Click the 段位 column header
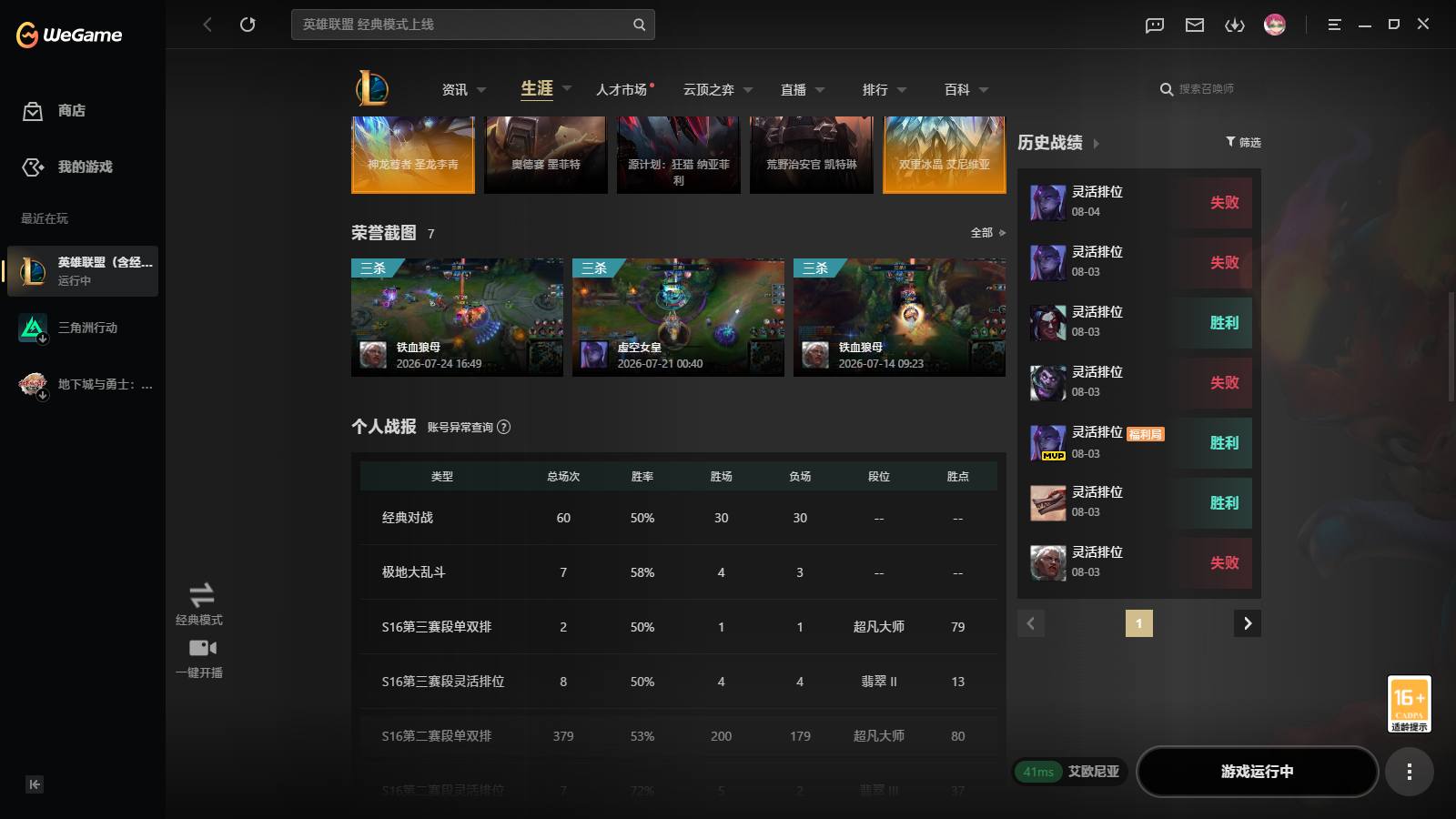This screenshot has height=819, width=1456. [879, 477]
